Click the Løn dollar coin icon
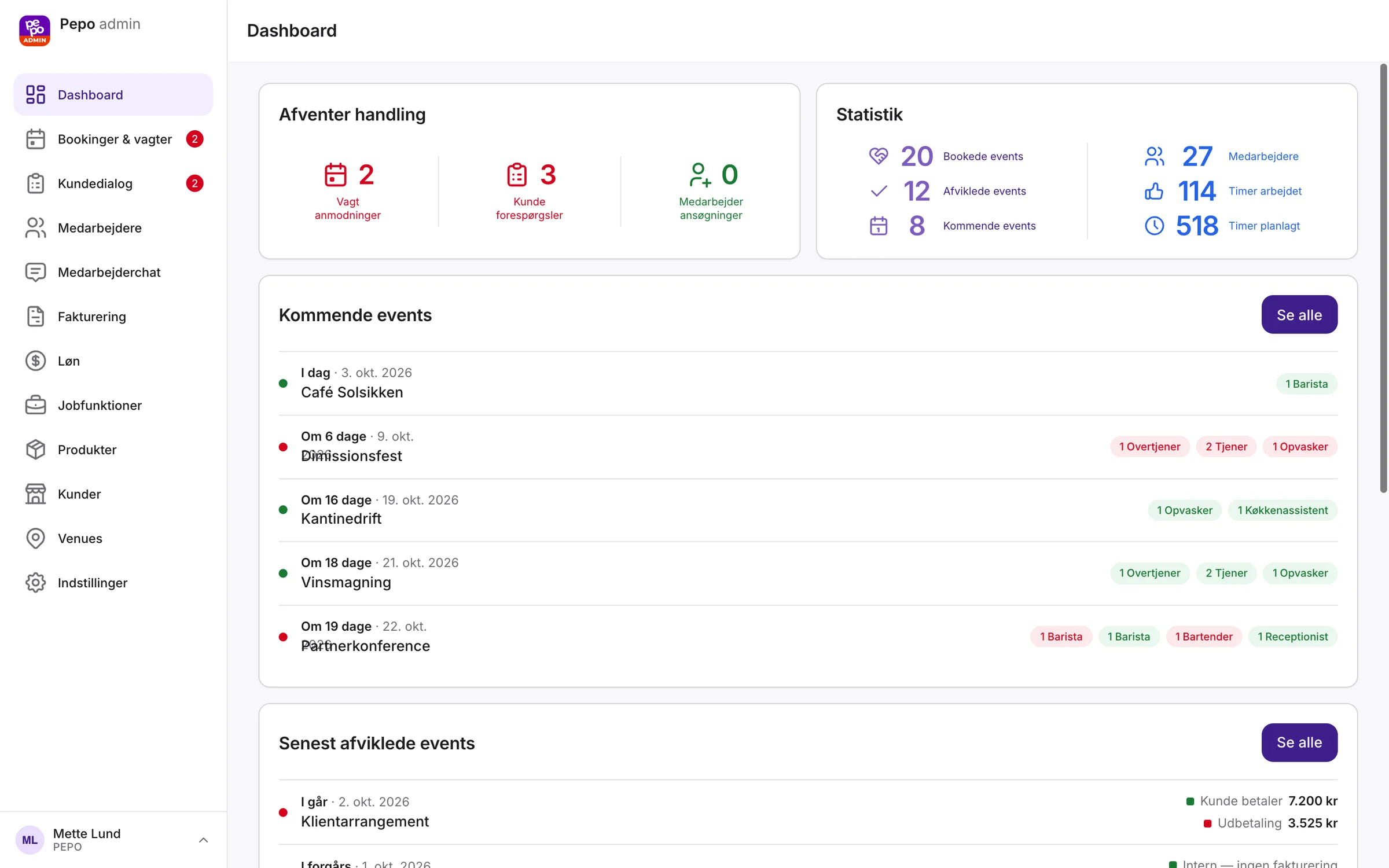This screenshot has height=868, width=1389. [x=35, y=361]
